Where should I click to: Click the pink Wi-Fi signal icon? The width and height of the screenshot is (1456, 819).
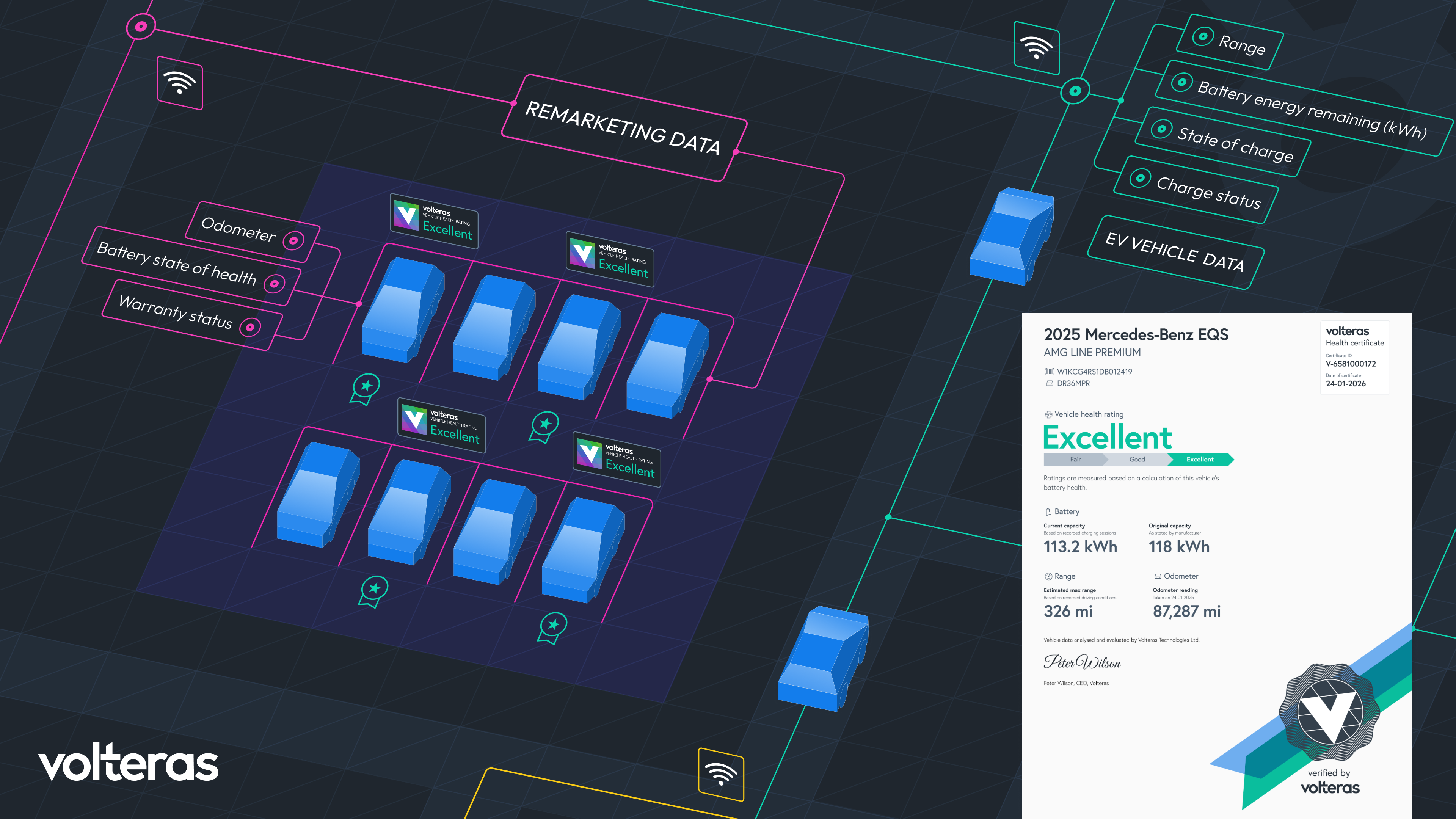tap(180, 83)
